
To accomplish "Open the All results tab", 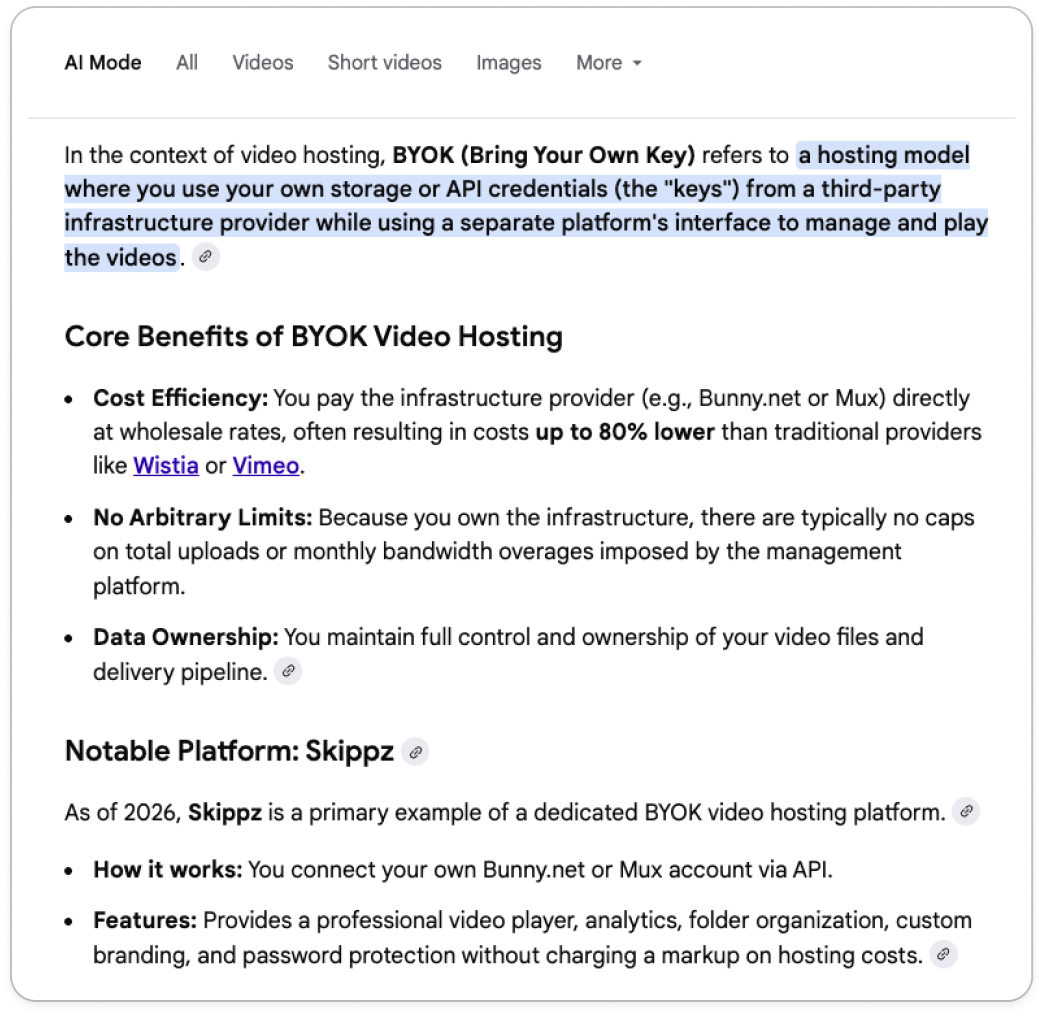I will click(186, 62).
